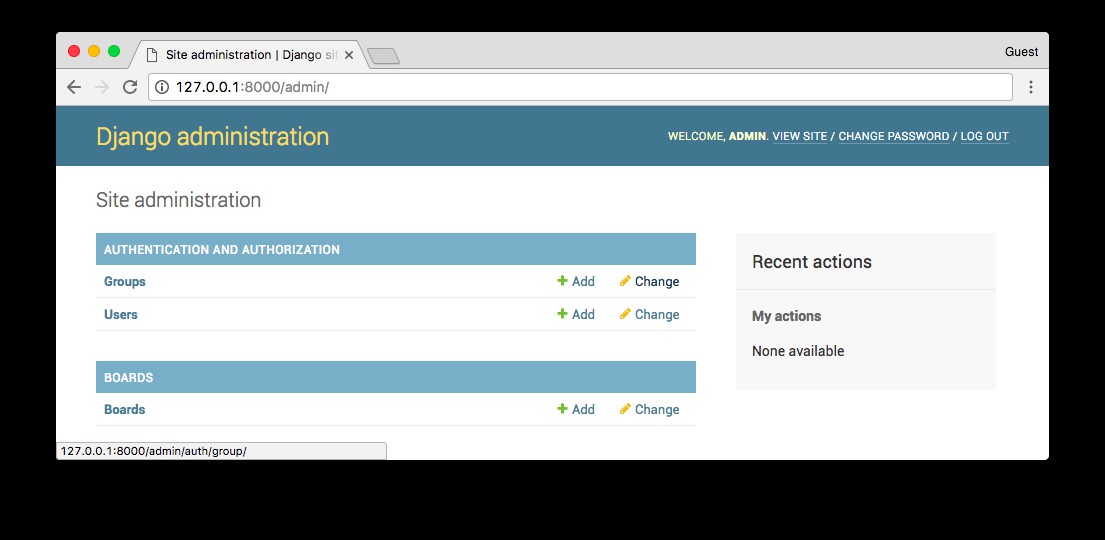Viewport: 1105px width, 540px height.
Task: Click the page document icon on the tab
Action: (152, 55)
